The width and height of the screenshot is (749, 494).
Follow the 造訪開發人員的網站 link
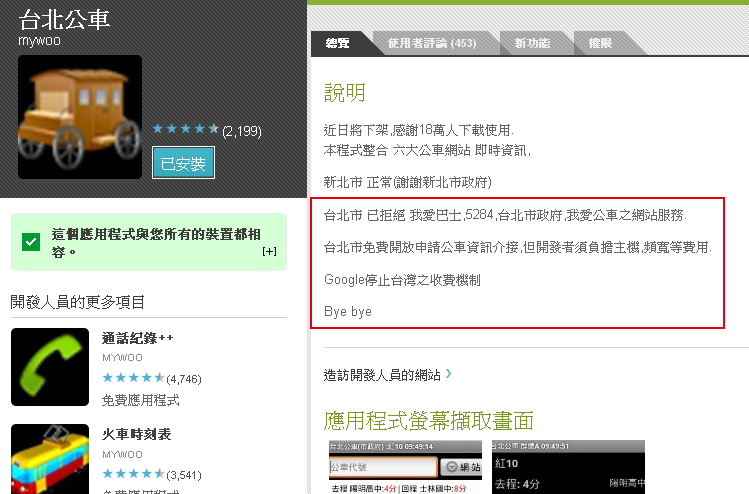point(382,375)
